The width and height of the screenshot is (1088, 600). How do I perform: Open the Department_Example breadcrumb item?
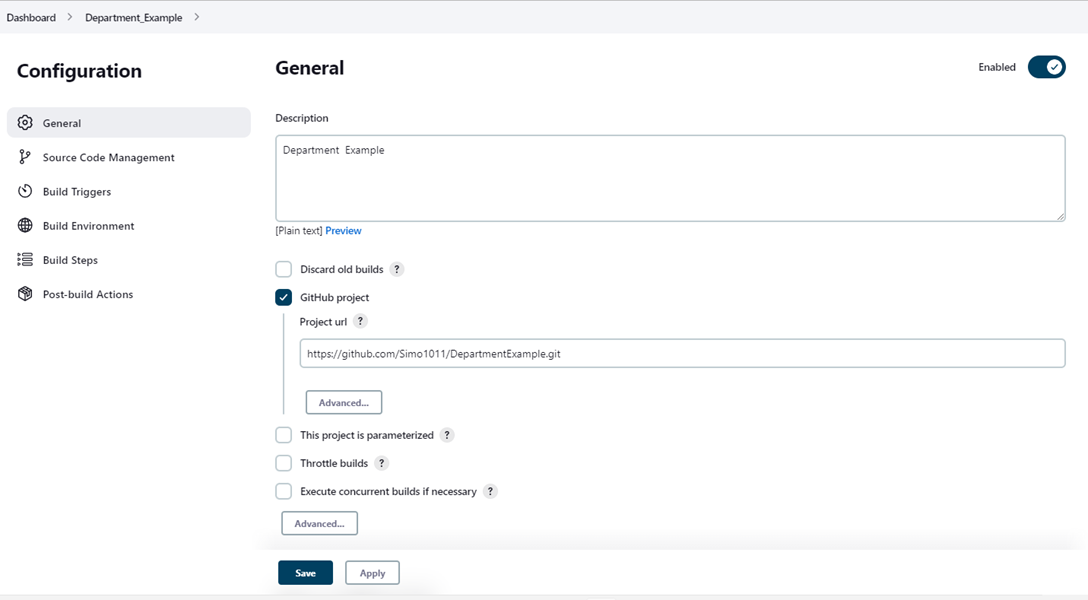(133, 17)
